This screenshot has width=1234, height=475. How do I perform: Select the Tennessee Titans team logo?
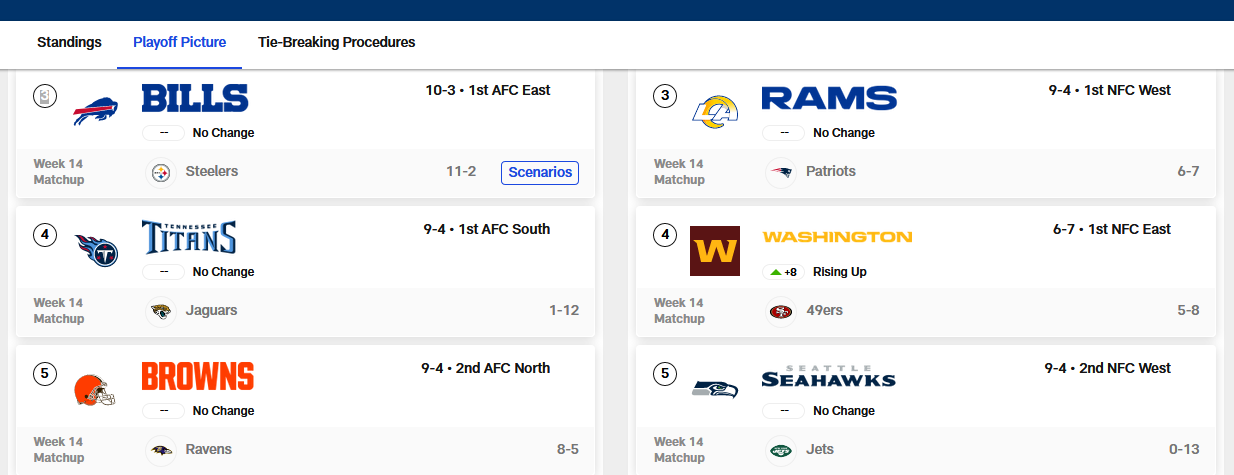(96, 250)
